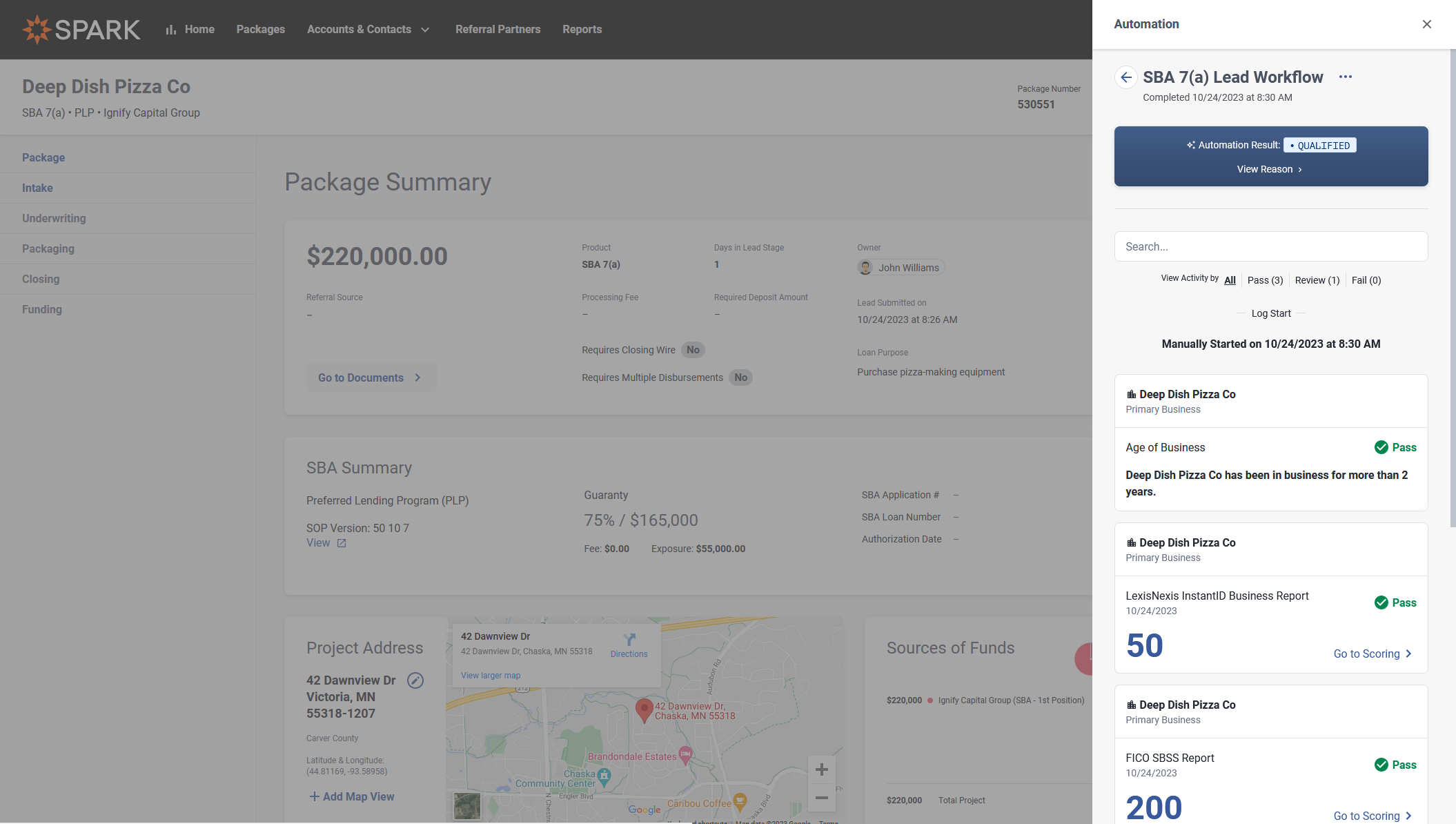Click the red dot for Ignify Capital Group
This screenshot has height=824, width=1456.
click(x=930, y=700)
